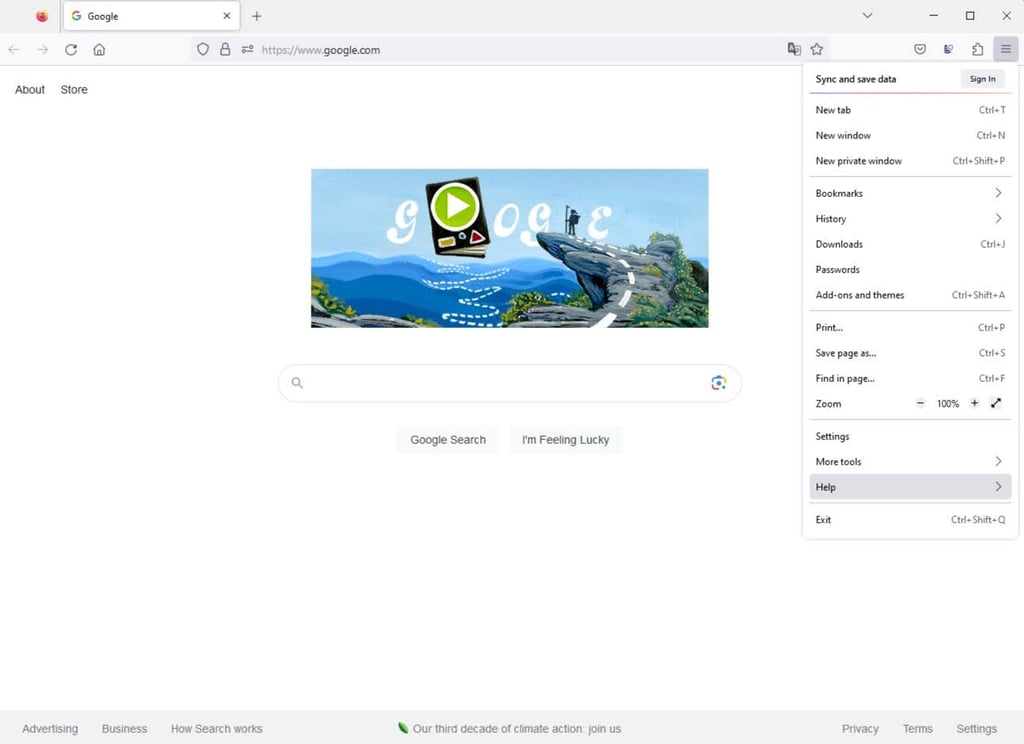Click the magnifier icon in search box
The image size is (1024, 744).
click(x=297, y=383)
